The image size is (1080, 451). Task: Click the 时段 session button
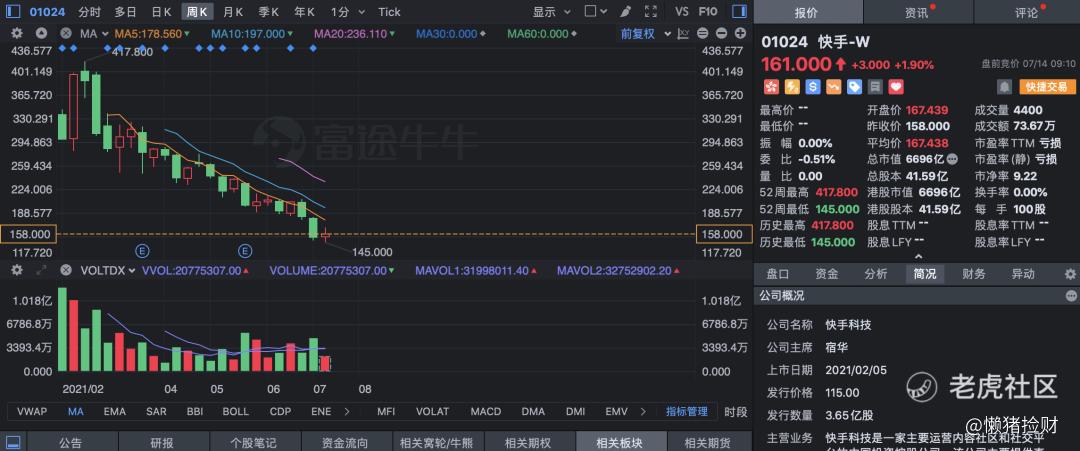tap(736, 412)
